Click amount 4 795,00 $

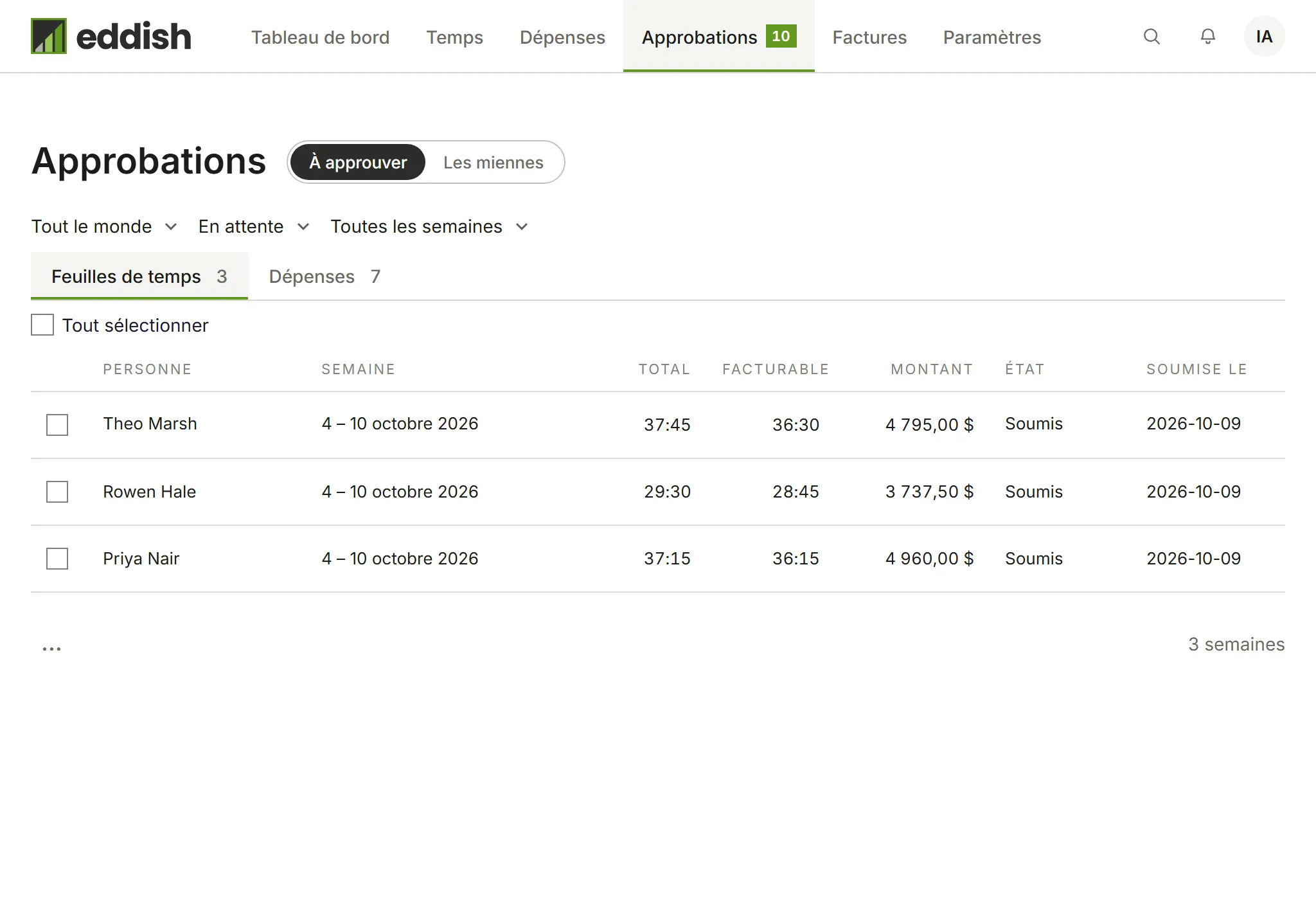(x=929, y=424)
